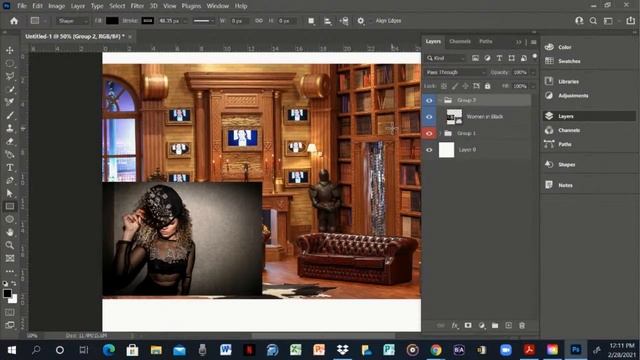Link width and height chain icon

pyautogui.click(x=259, y=20)
